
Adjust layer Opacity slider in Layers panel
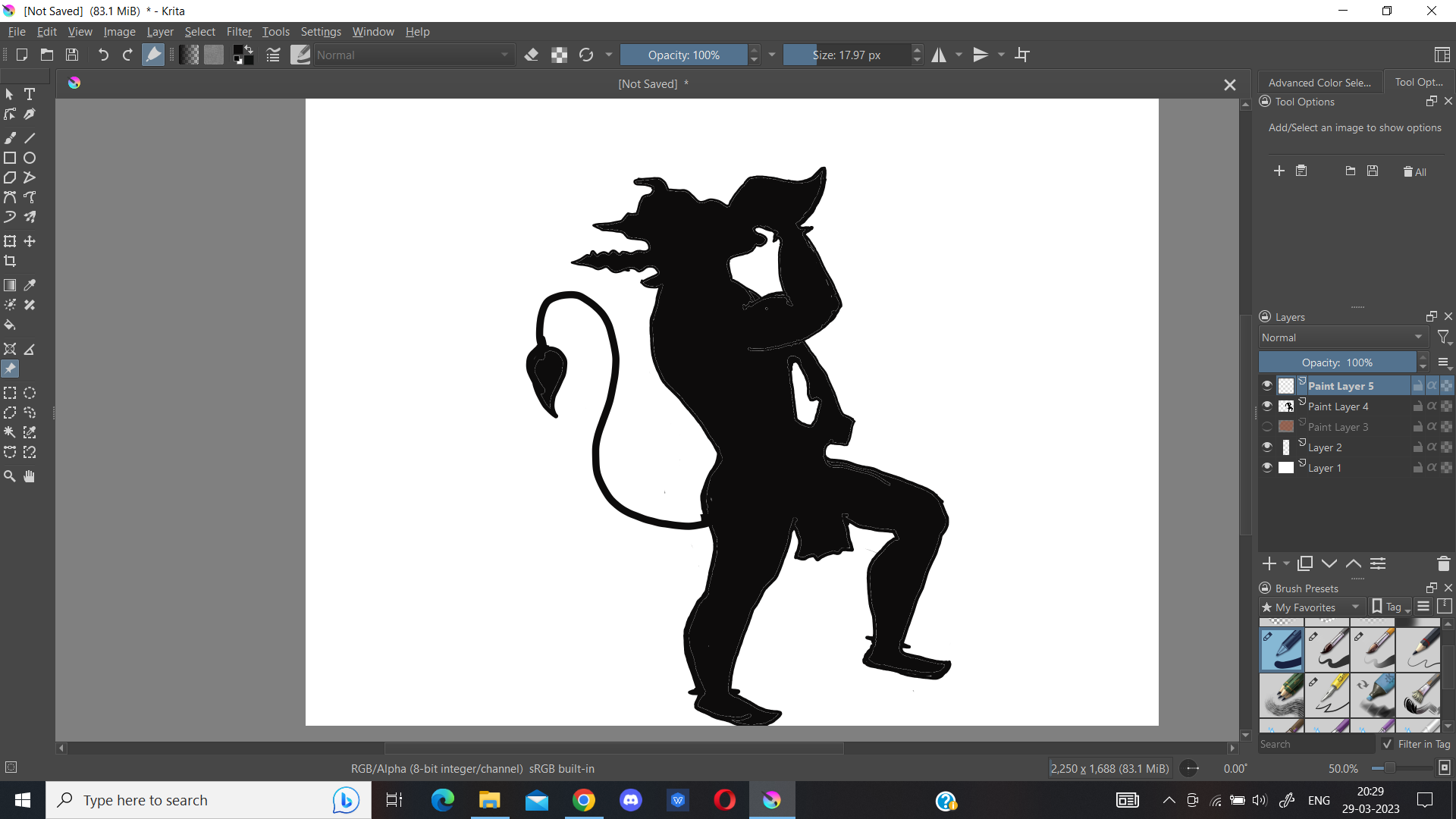[x=1336, y=362]
